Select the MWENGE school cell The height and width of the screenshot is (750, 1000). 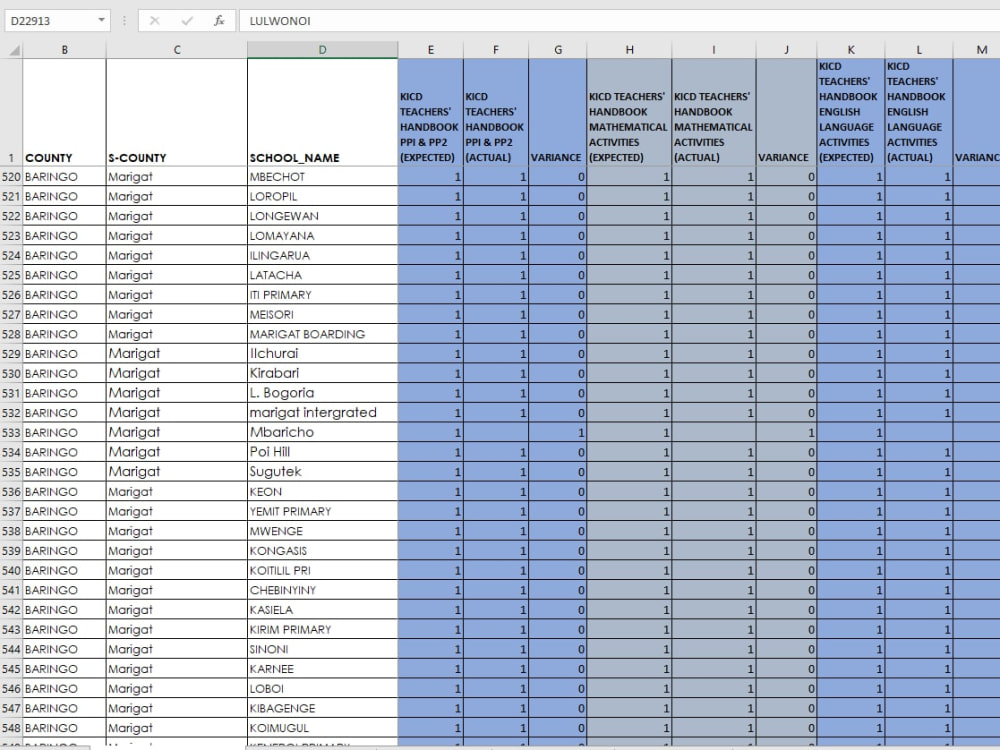323,531
